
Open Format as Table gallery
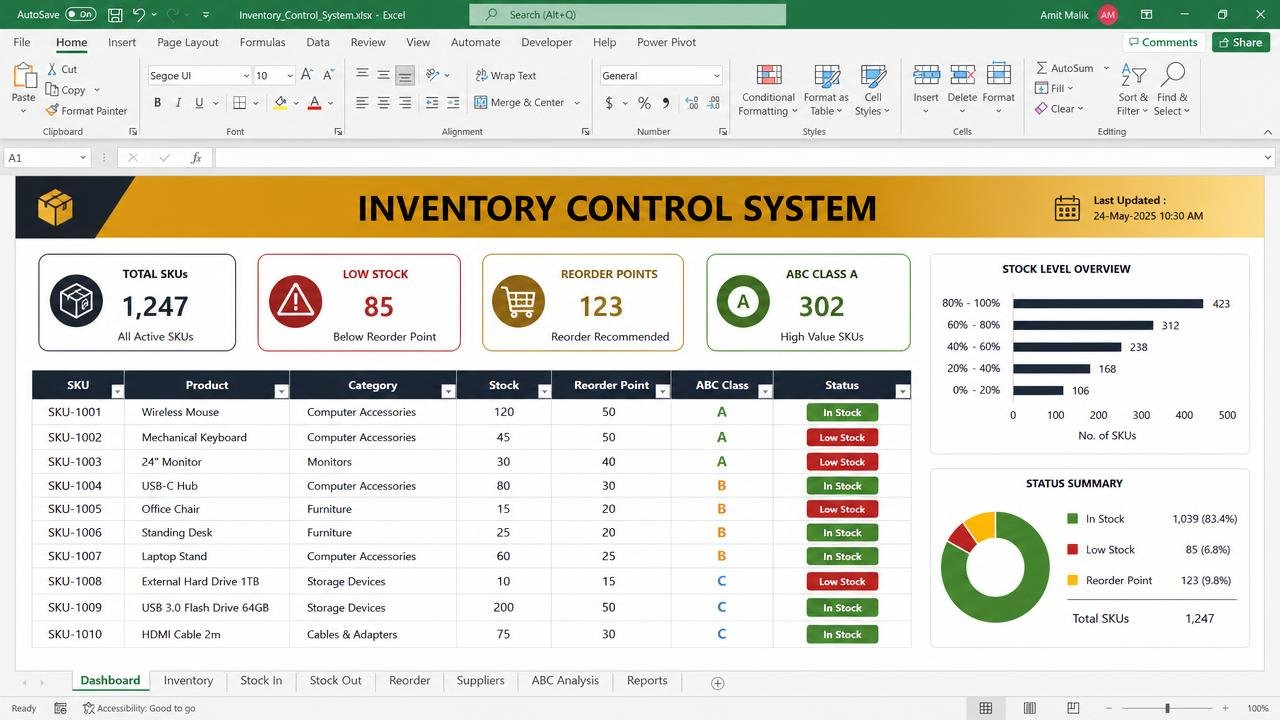point(826,90)
